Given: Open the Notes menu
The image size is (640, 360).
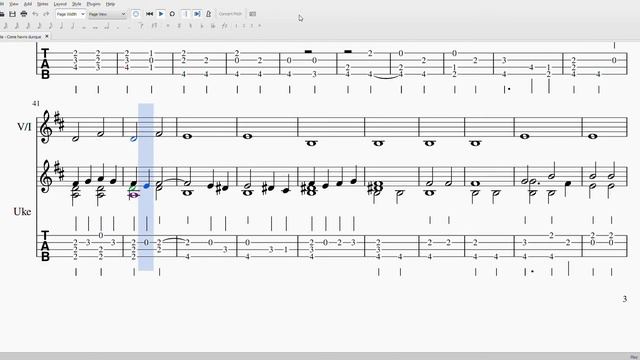Looking at the screenshot, I should [x=42, y=4].
